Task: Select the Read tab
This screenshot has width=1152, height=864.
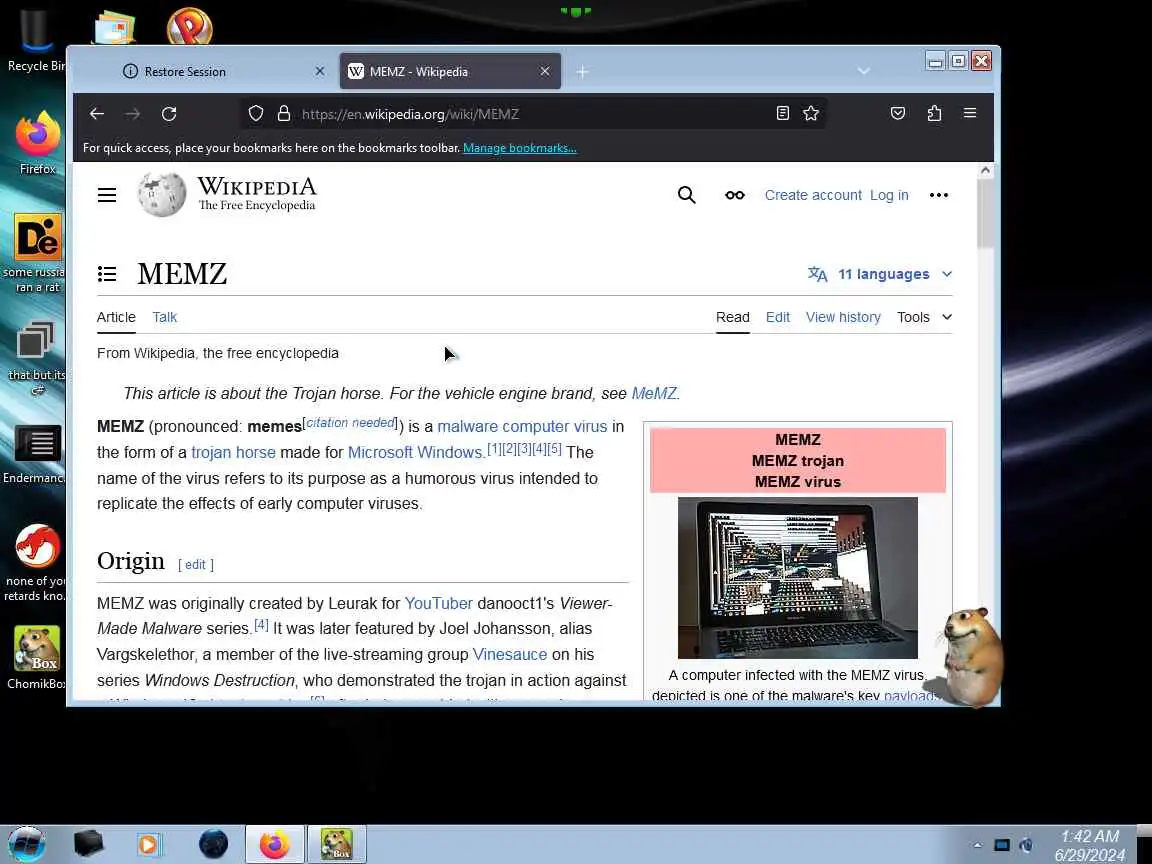Action: click(x=732, y=317)
